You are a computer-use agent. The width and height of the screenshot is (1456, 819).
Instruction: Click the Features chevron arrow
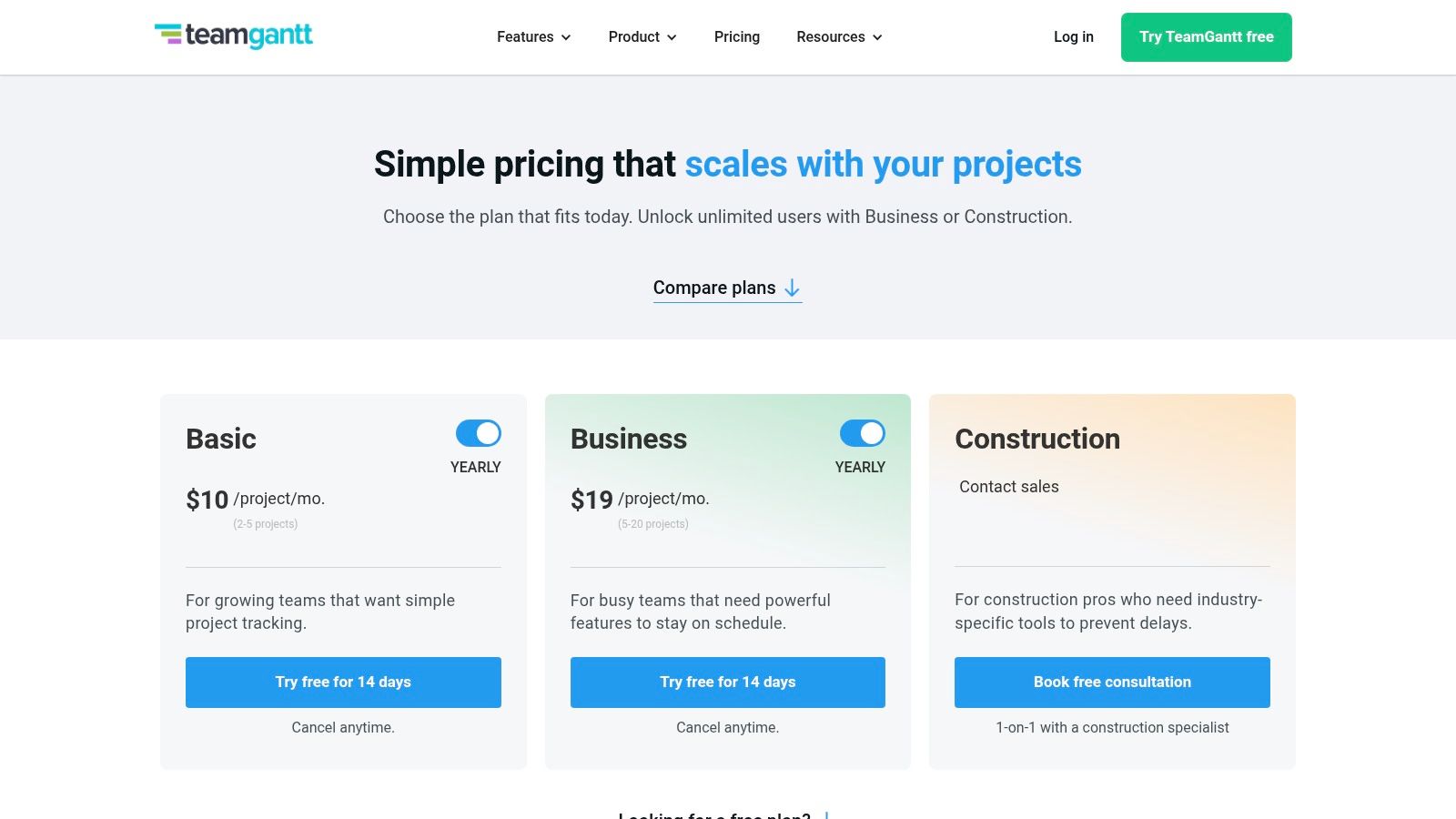click(566, 38)
